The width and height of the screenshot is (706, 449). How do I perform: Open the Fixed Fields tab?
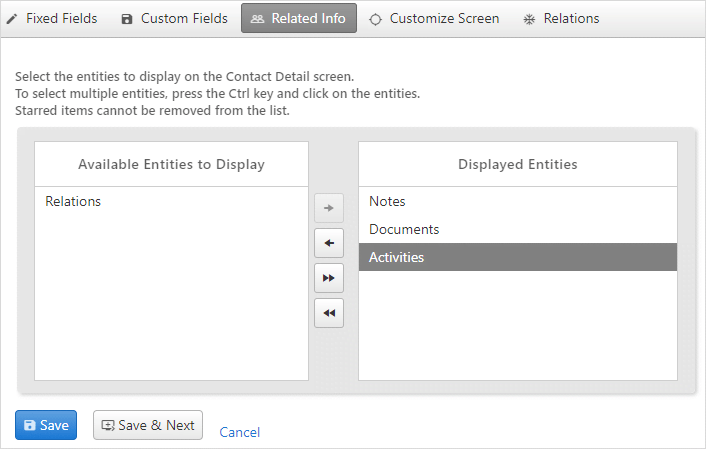click(x=52, y=18)
